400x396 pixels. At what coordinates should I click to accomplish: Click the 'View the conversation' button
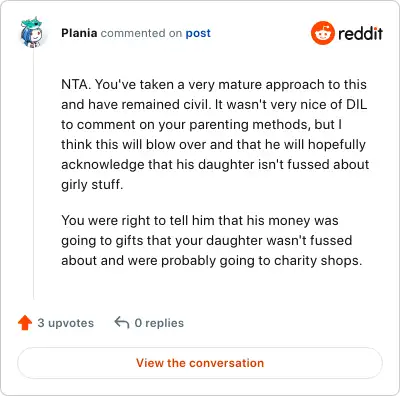pos(200,363)
